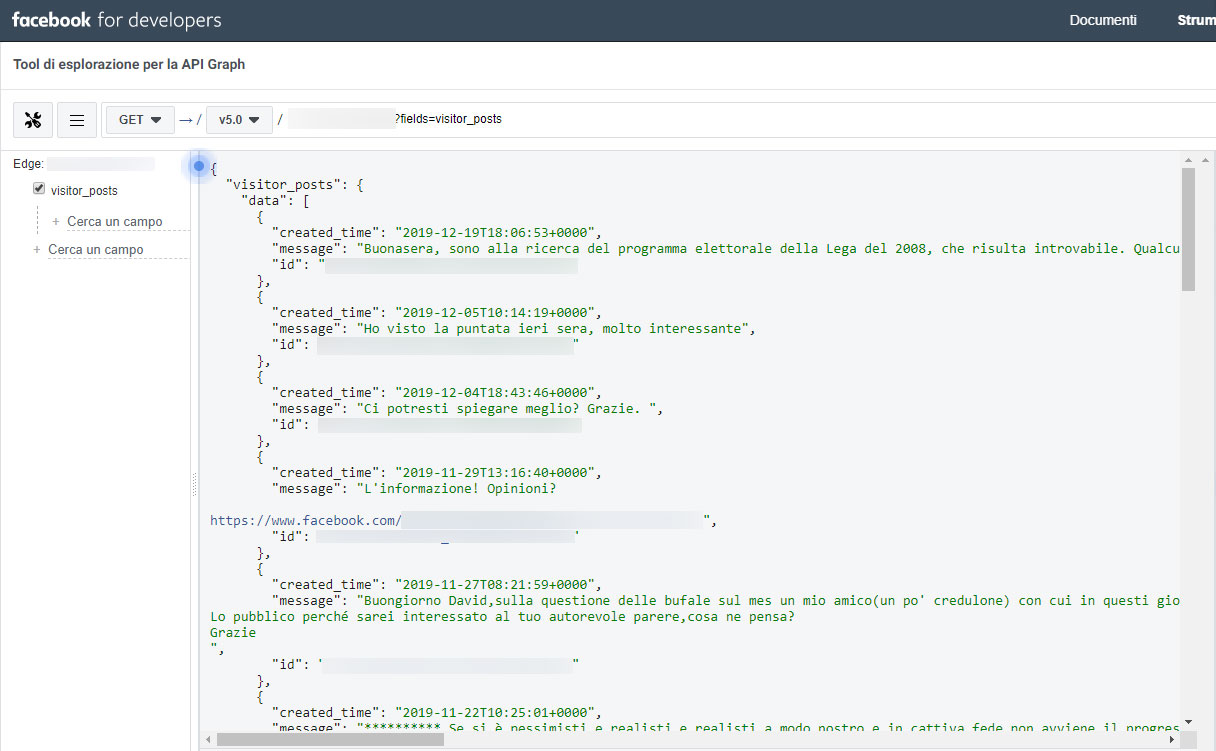Click the https://www.facebook.com/ URL in the response
The height and width of the screenshot is (751, 1216).
(306, 520)
